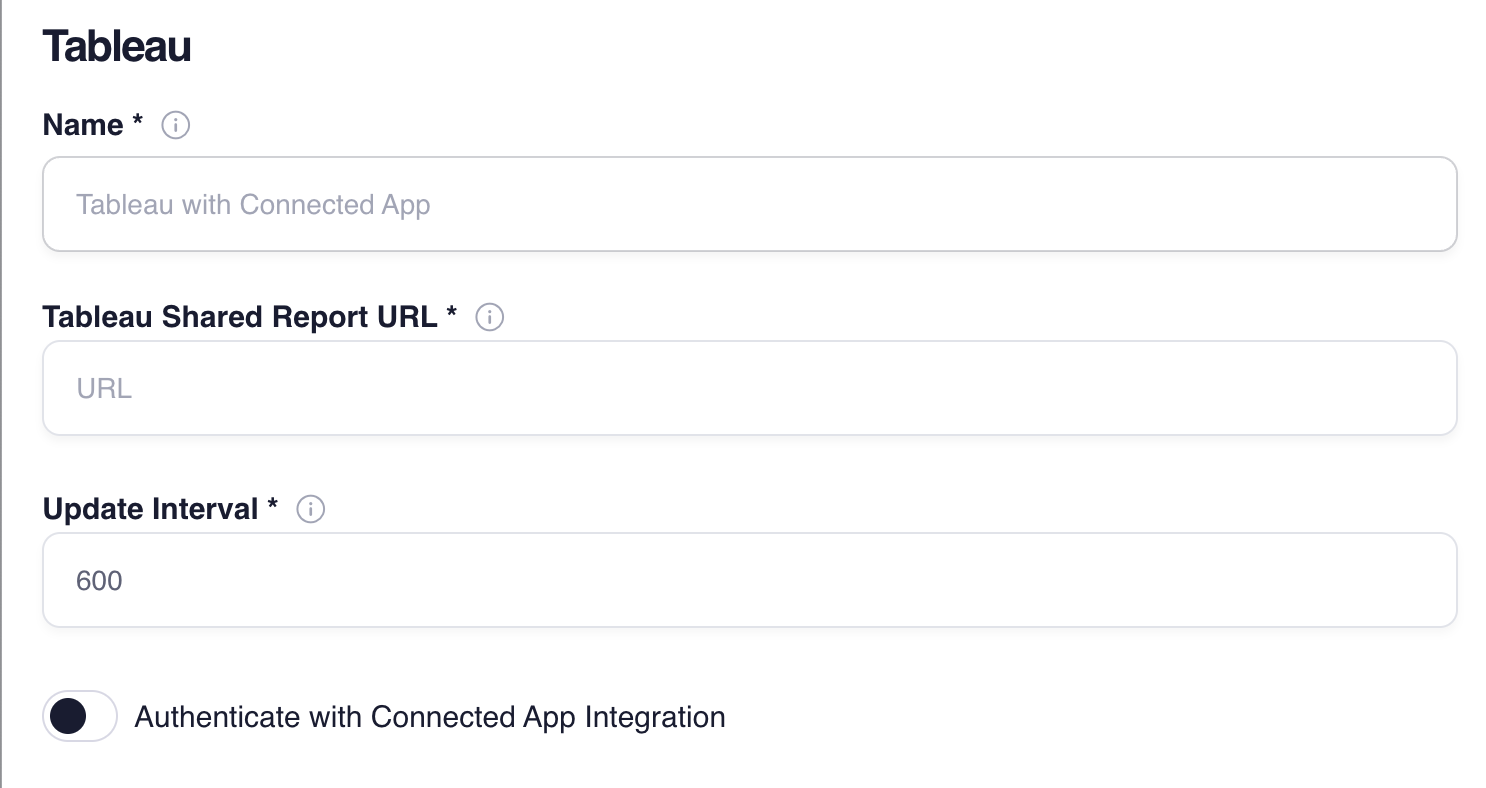
Task: Click the vertical panel border on left edge
Action: 2,394
